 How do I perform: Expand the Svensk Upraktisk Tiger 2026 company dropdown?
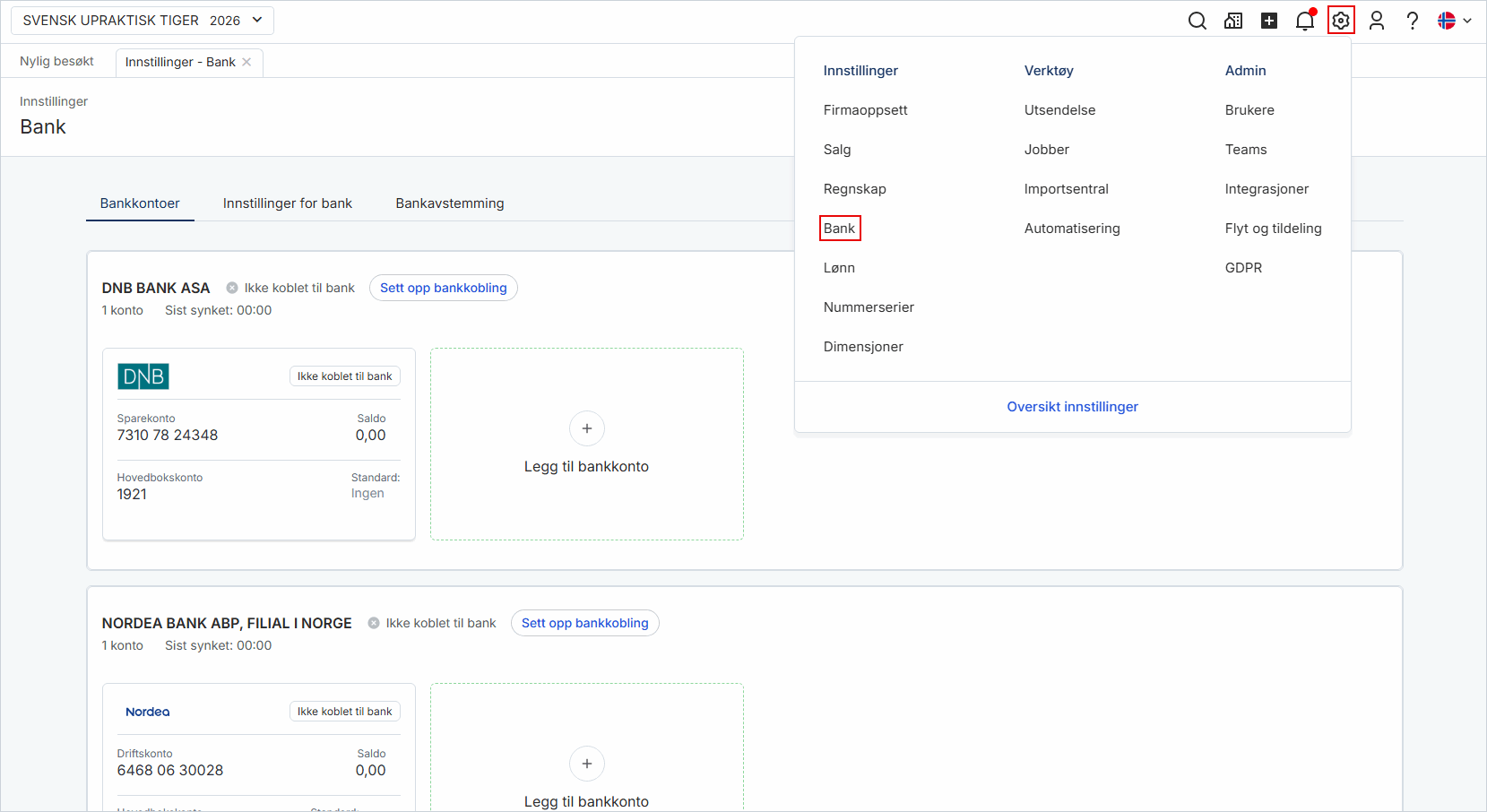click(x=143, y=21)
